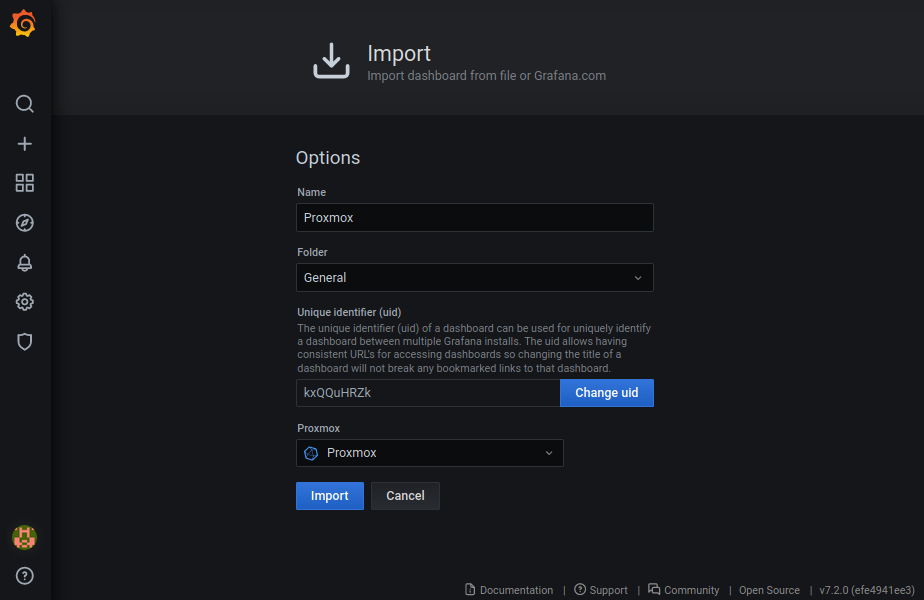Open the Grafana home logo

[23, 24]
